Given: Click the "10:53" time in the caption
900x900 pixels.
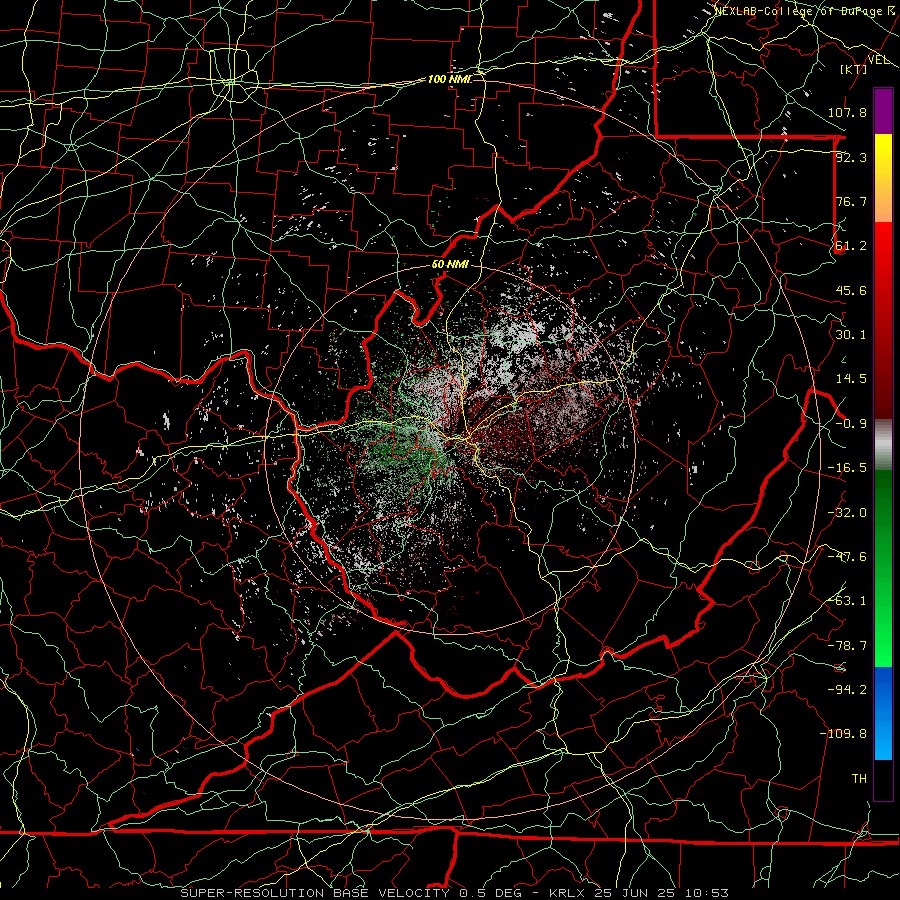Looking at the screenshot, I should click(707, 893).
